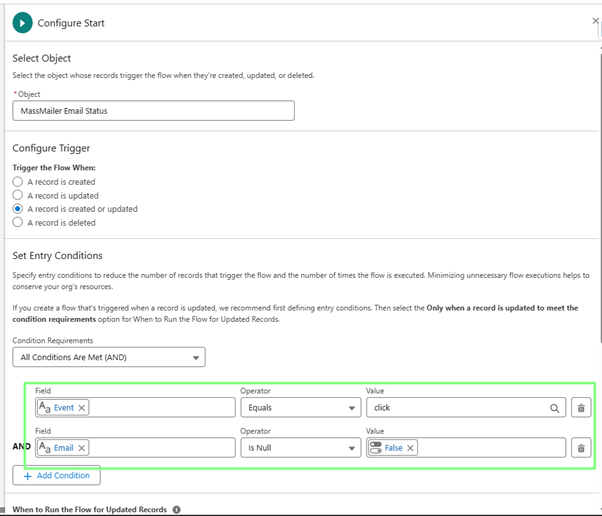The height and width of the screenshot is (516, 602).
Task: Click the False value text
Action: (394, 448)
